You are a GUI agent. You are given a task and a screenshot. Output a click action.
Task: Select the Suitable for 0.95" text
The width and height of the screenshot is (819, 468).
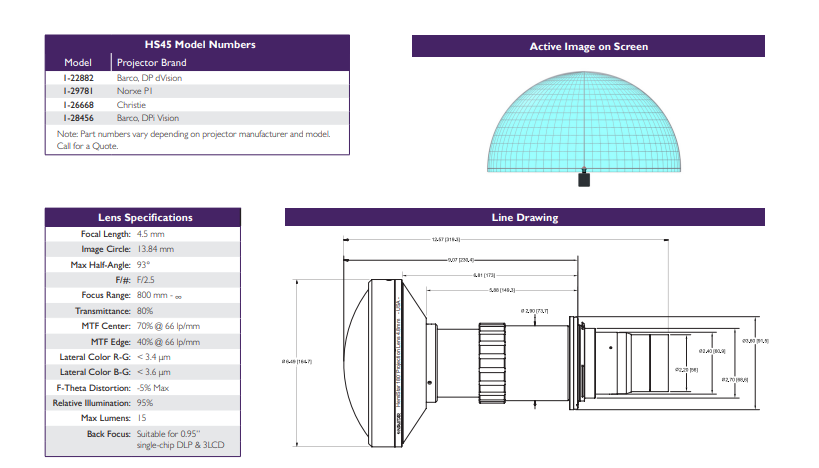[x=168, y=434]
